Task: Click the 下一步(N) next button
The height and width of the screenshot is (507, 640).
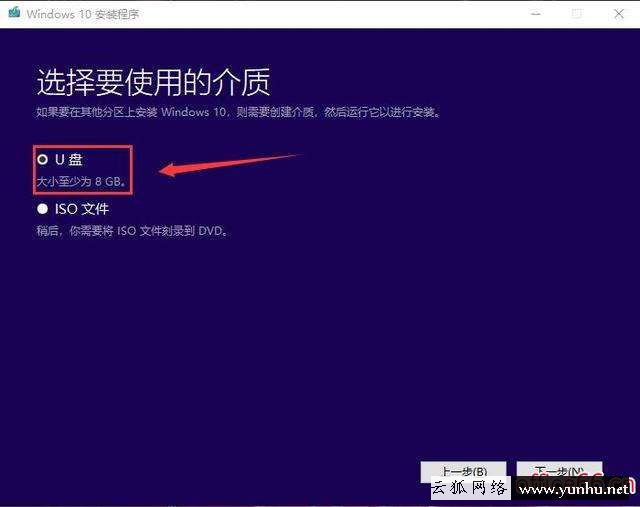Action: click(559, 472)
